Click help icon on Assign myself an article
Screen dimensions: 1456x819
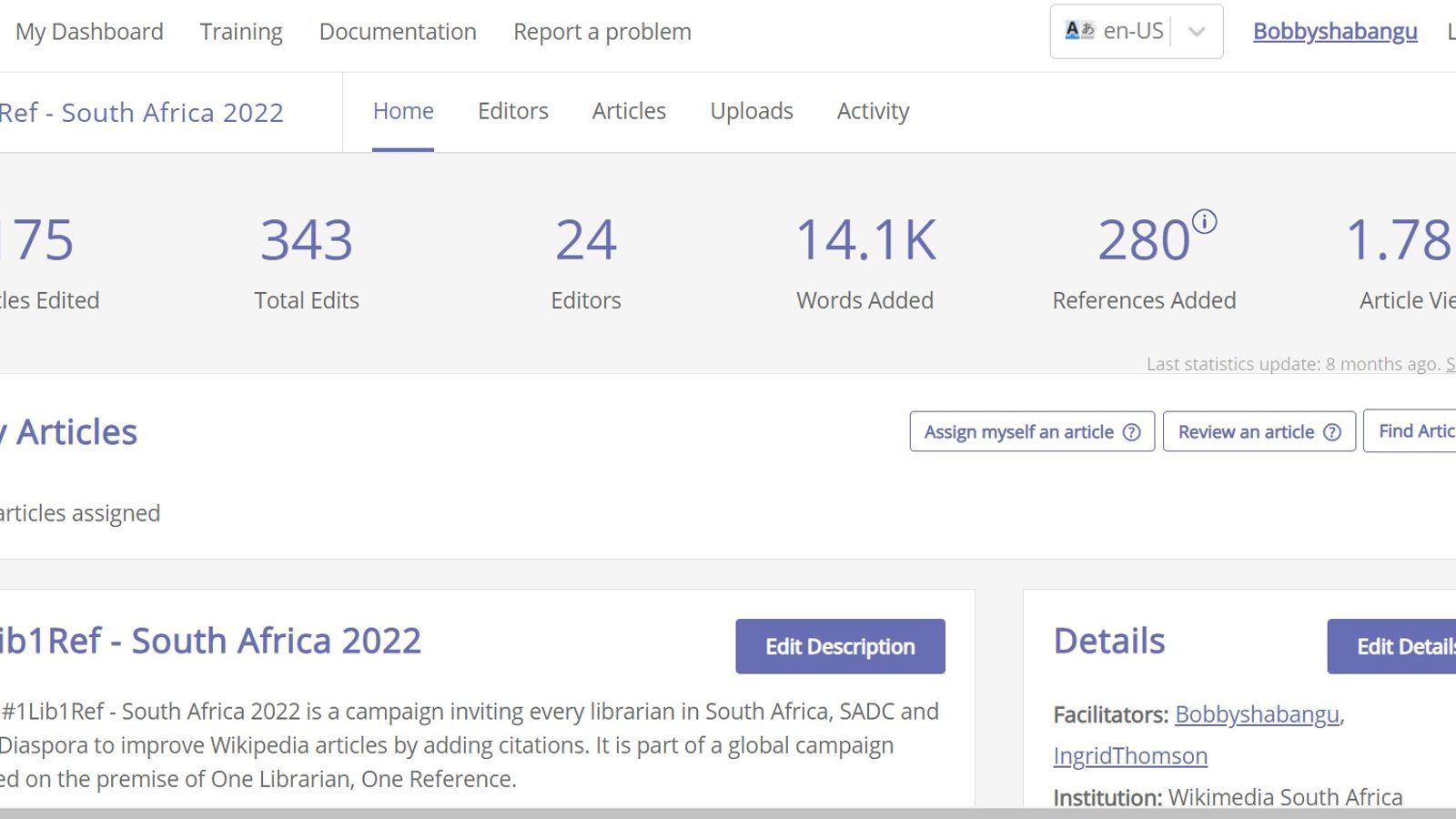pyautogui.click(x=1131, y=432)
